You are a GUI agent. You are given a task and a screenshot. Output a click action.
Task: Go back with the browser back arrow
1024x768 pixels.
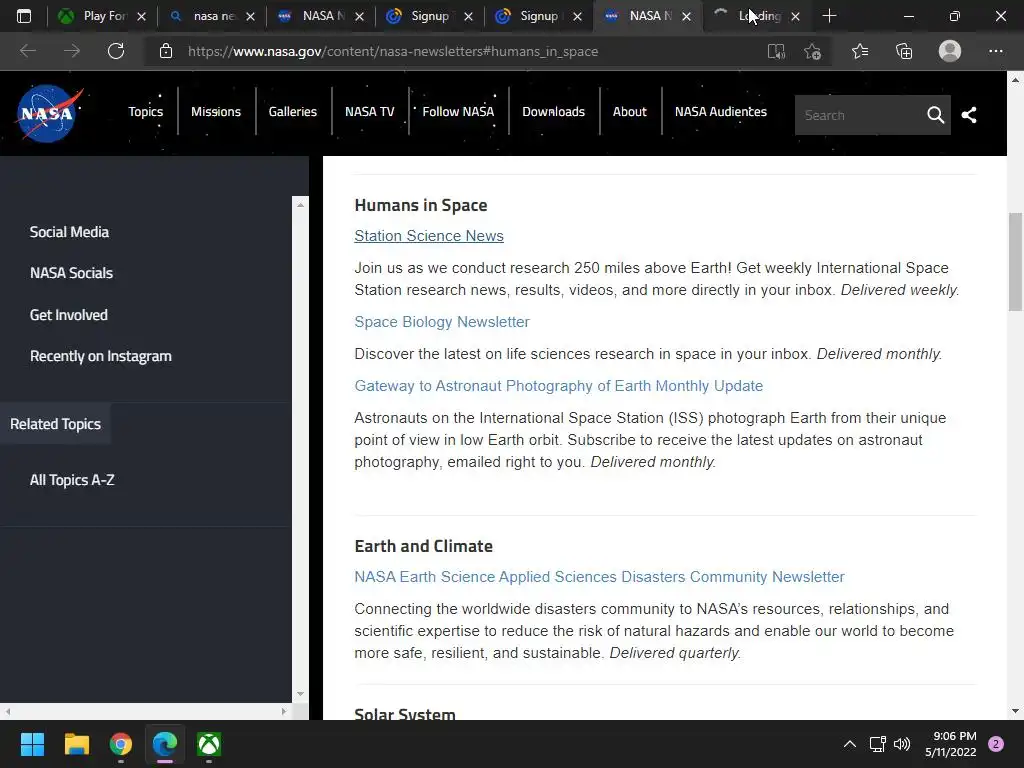coord(27,51)
